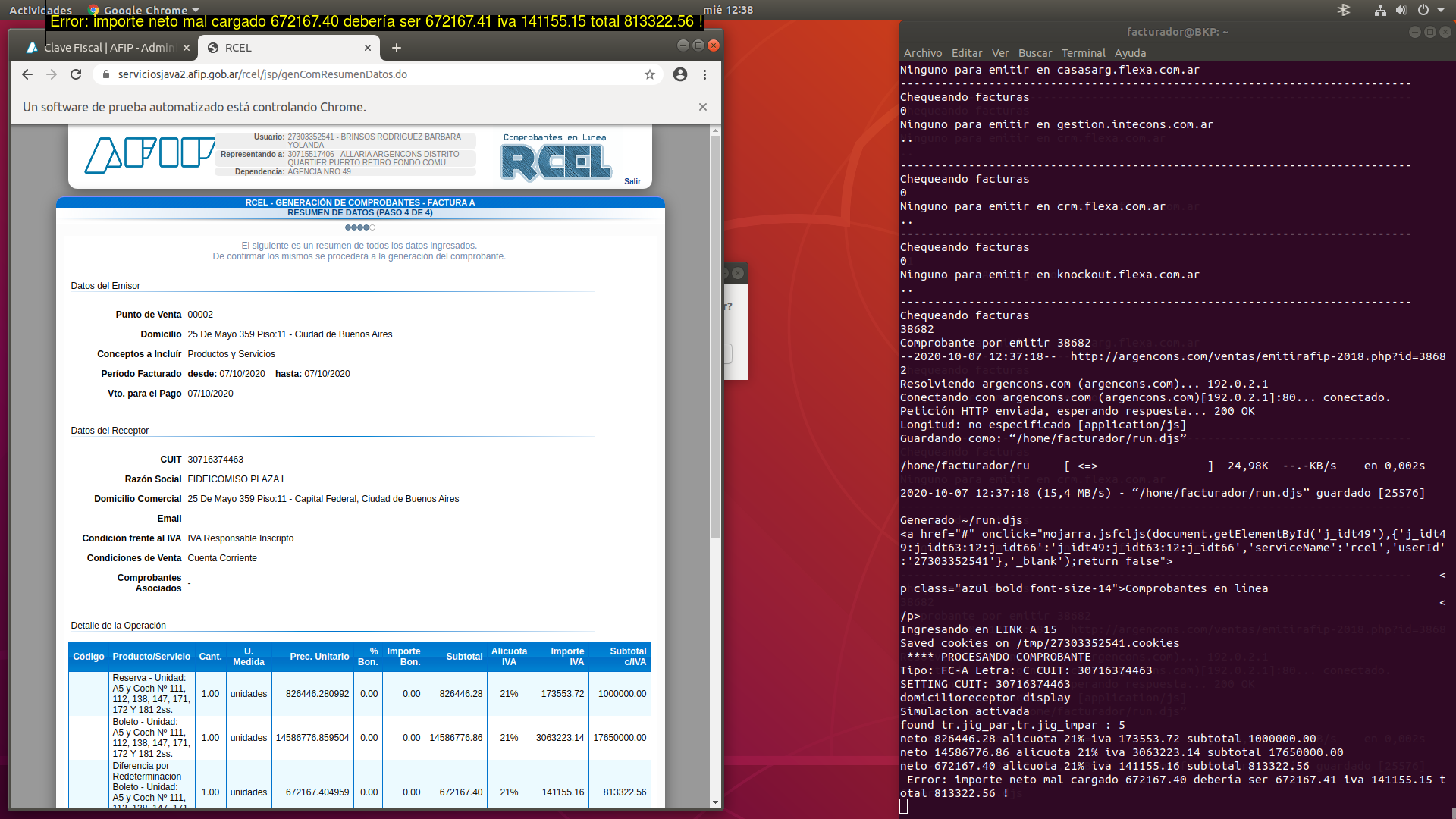This screenshot has width=1456, height=819.
Task: Click IVA Responsable Inscripto text
Action: pos(240,538)
